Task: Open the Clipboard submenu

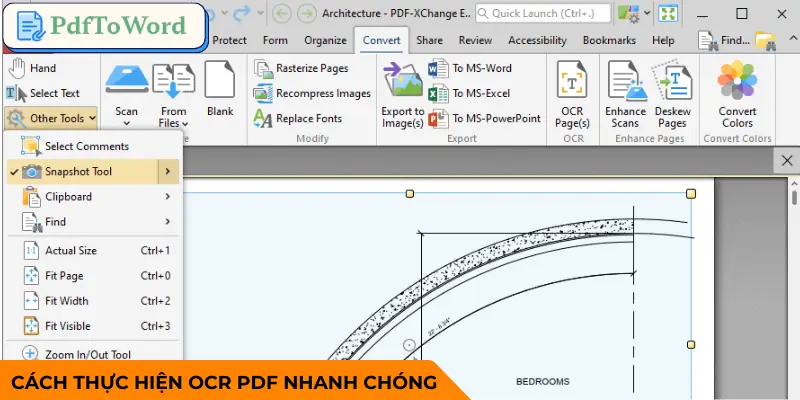Action: (x=93, y=196)
